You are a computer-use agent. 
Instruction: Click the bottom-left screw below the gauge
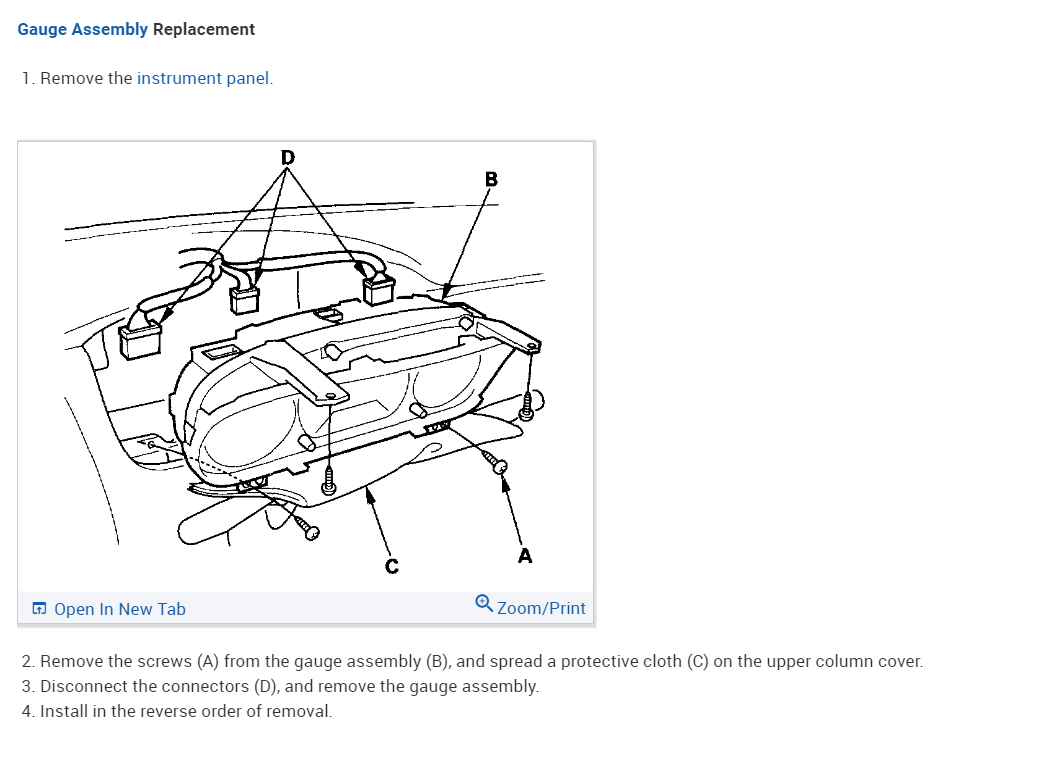306,527
